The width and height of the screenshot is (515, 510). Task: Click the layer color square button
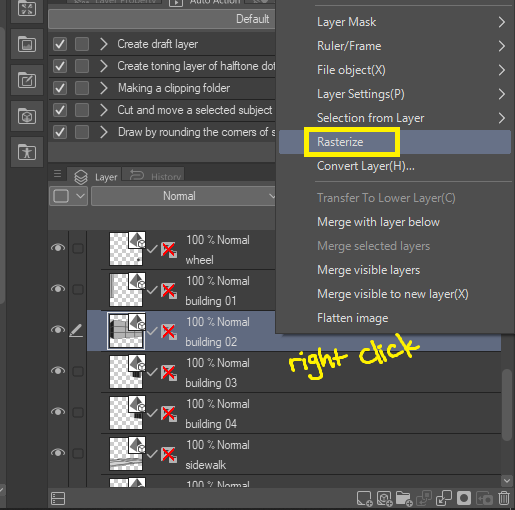pyautogui.click(x=61, y=196)
